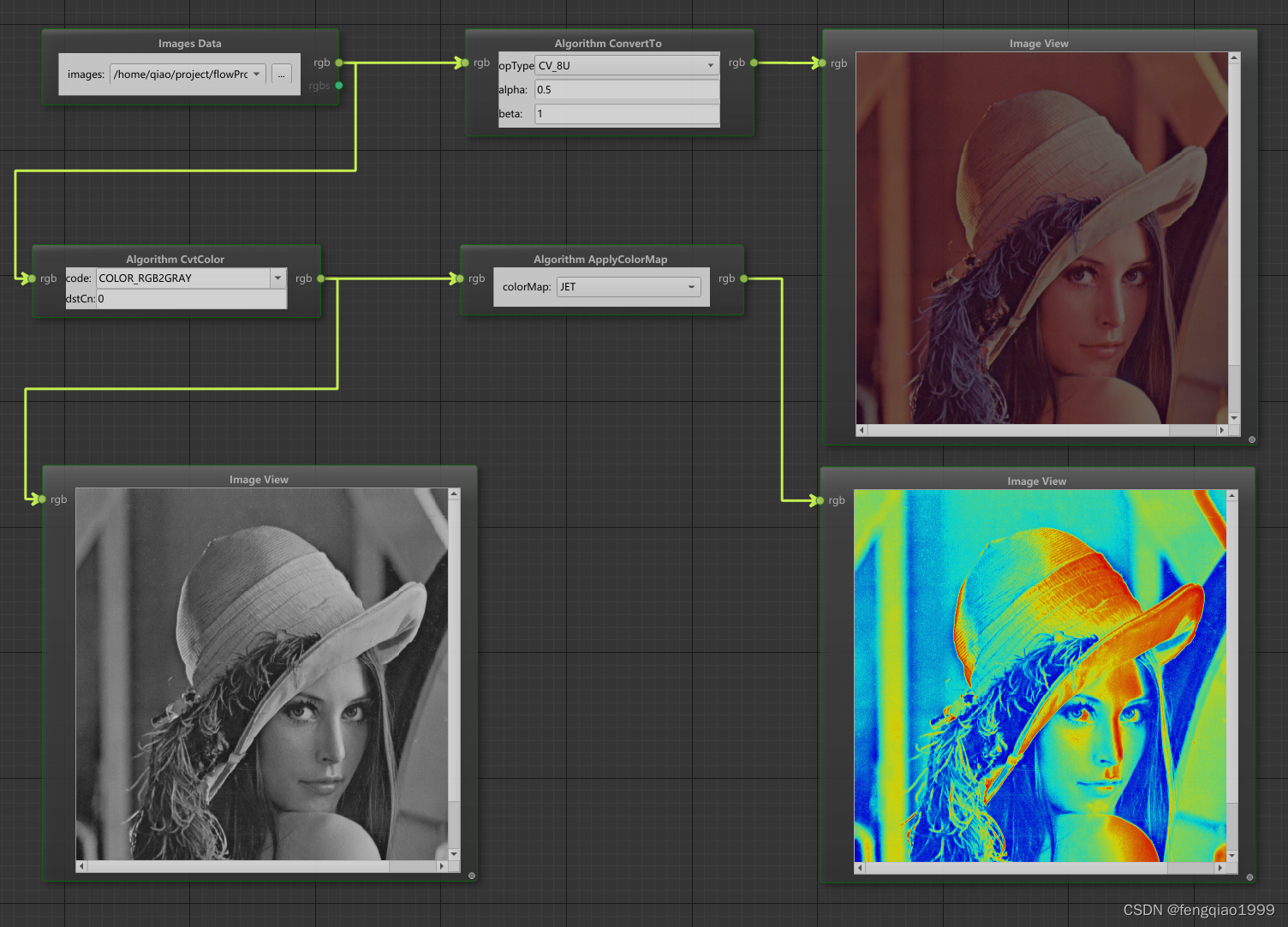Select title of the Image View showing JET colormap

click(x=1036, y=481)
